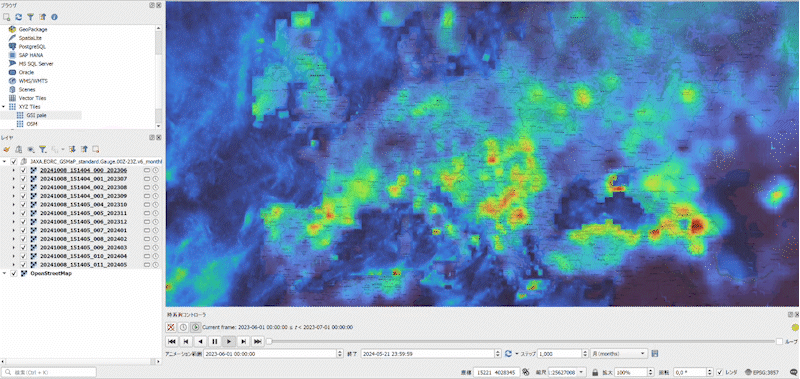Enable the ループ (loop) checkbox
This screenshot has height=379, width=800.
[x=779, y=341]
